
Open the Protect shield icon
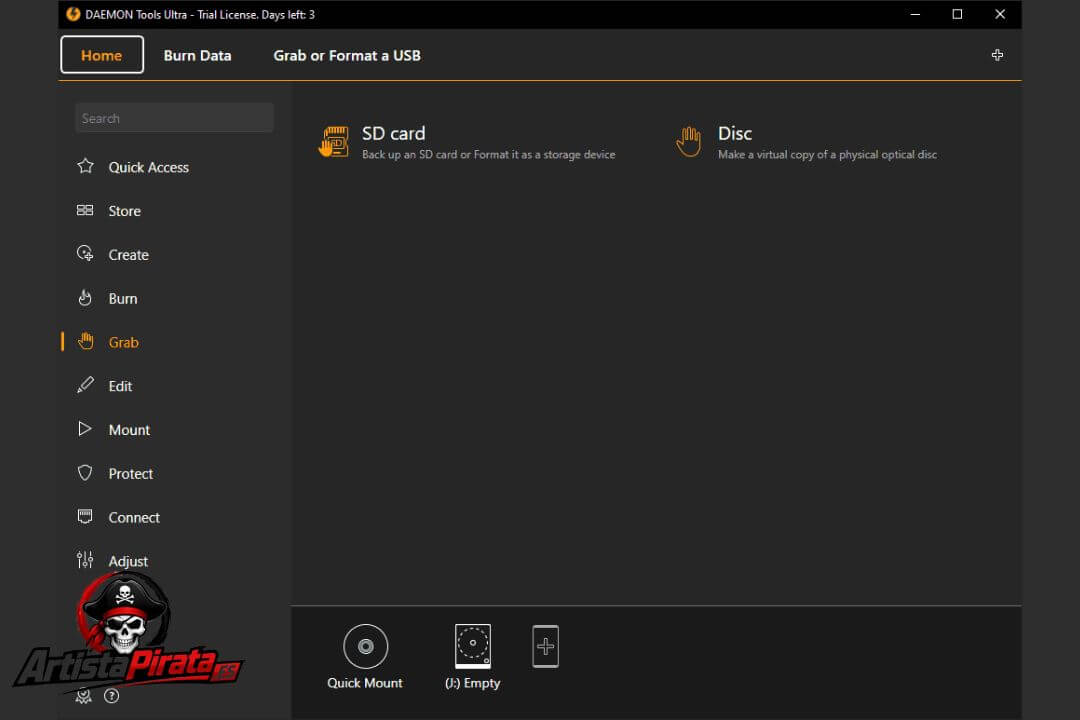pos(85,473)
